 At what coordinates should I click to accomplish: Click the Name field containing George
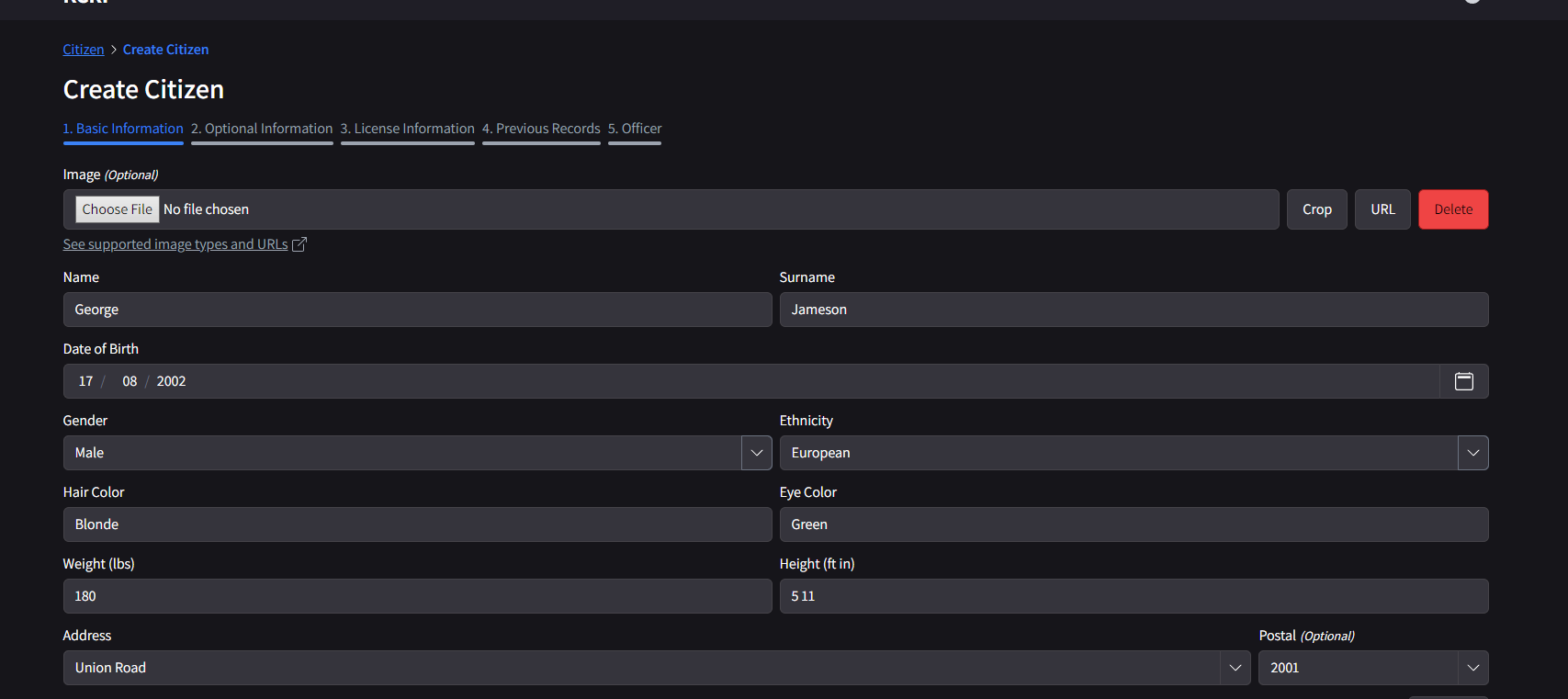click(417, 310)
